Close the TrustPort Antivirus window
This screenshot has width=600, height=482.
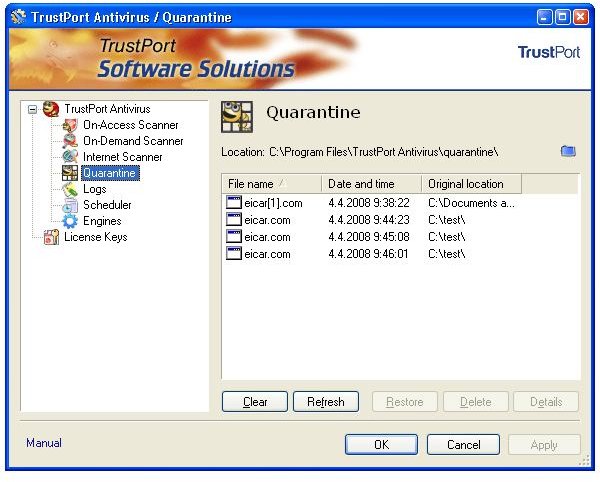(581, 17)
